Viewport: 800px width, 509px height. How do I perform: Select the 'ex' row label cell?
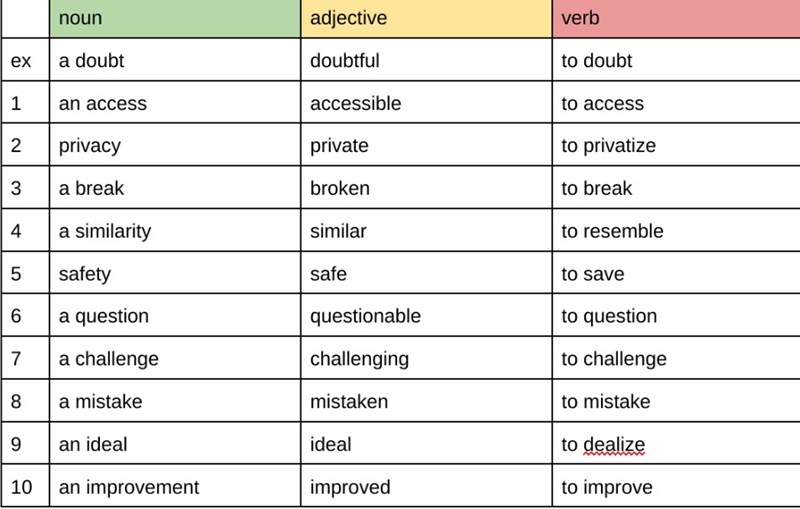pos(21,61)
